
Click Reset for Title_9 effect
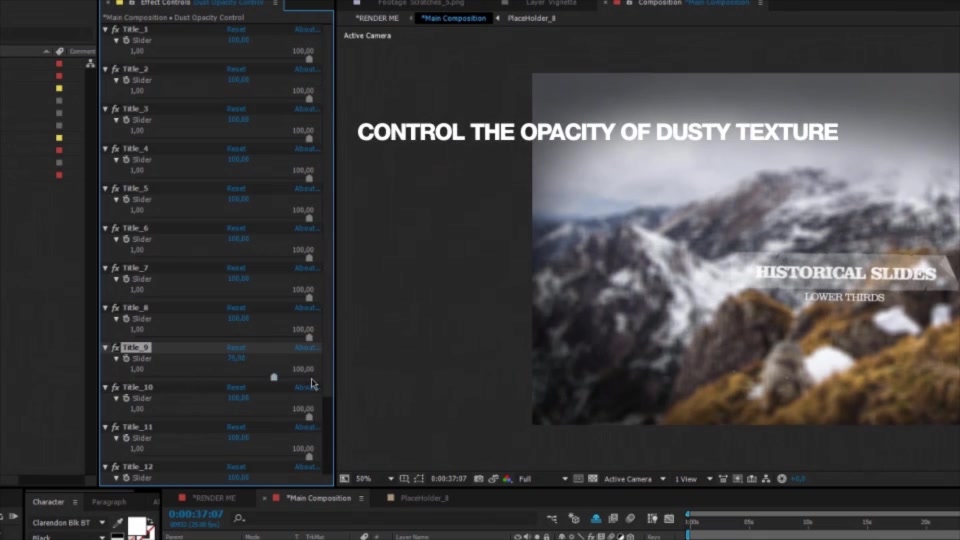click(236, 348)
